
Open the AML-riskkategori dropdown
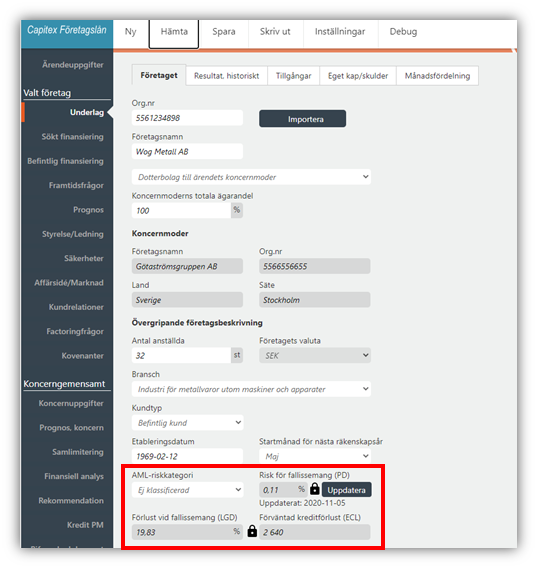coord(187,490)
